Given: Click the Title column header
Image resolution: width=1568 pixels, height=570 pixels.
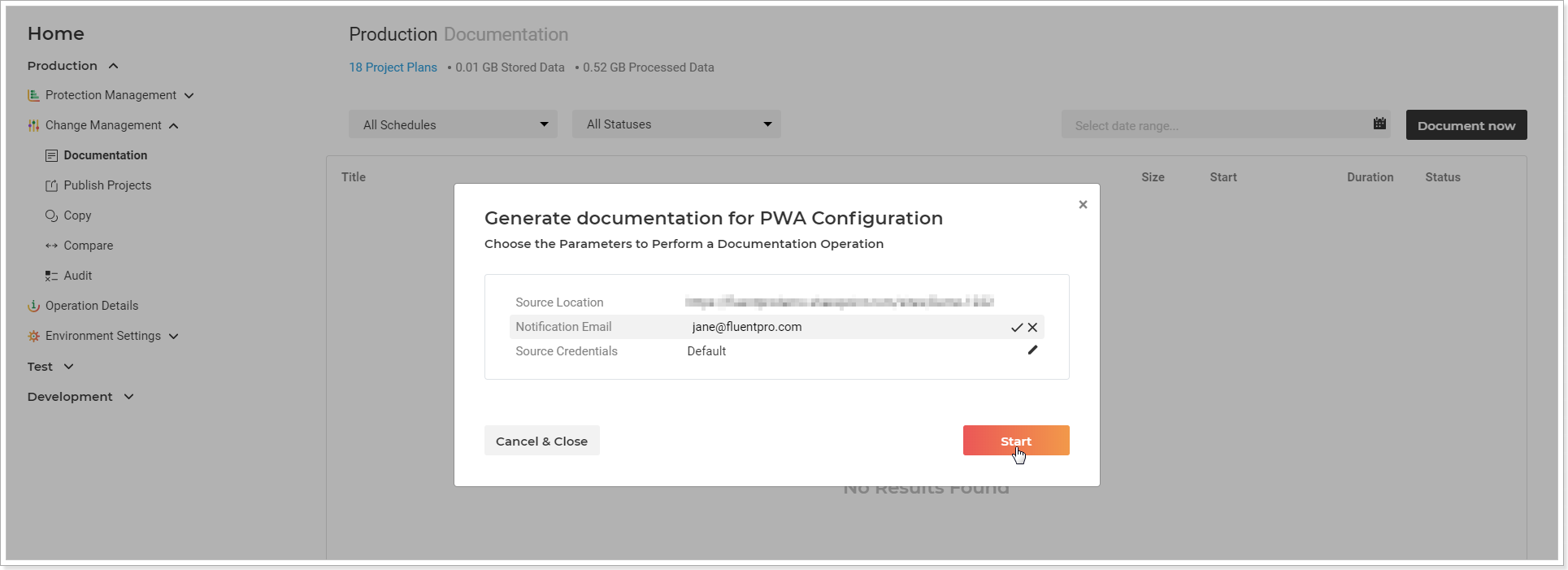Looking at the screenshot, I should [354, 177].
